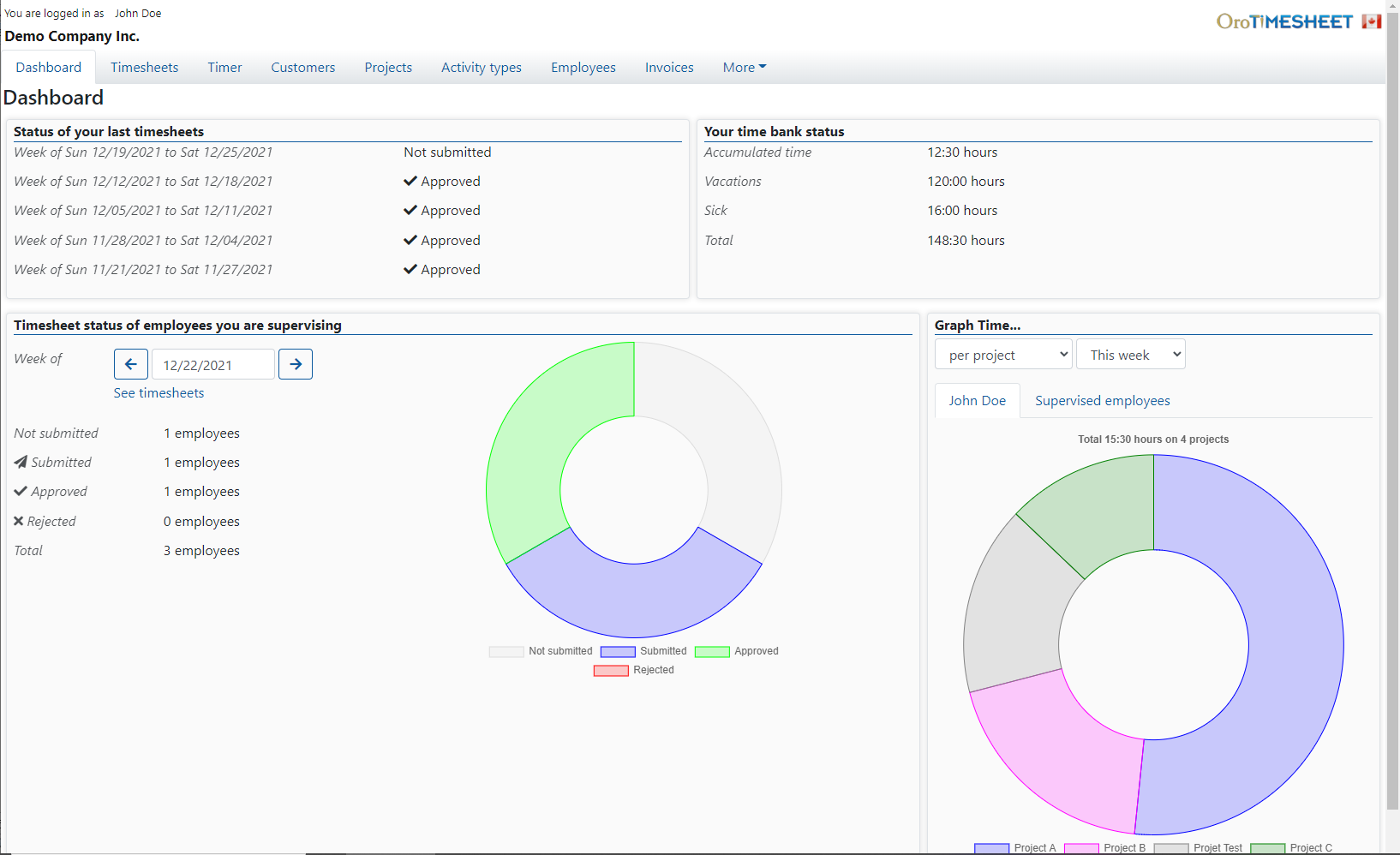Switch to the Timesheets tab
This screenshot has width=1400, height=855.
(x=144, y=67)
